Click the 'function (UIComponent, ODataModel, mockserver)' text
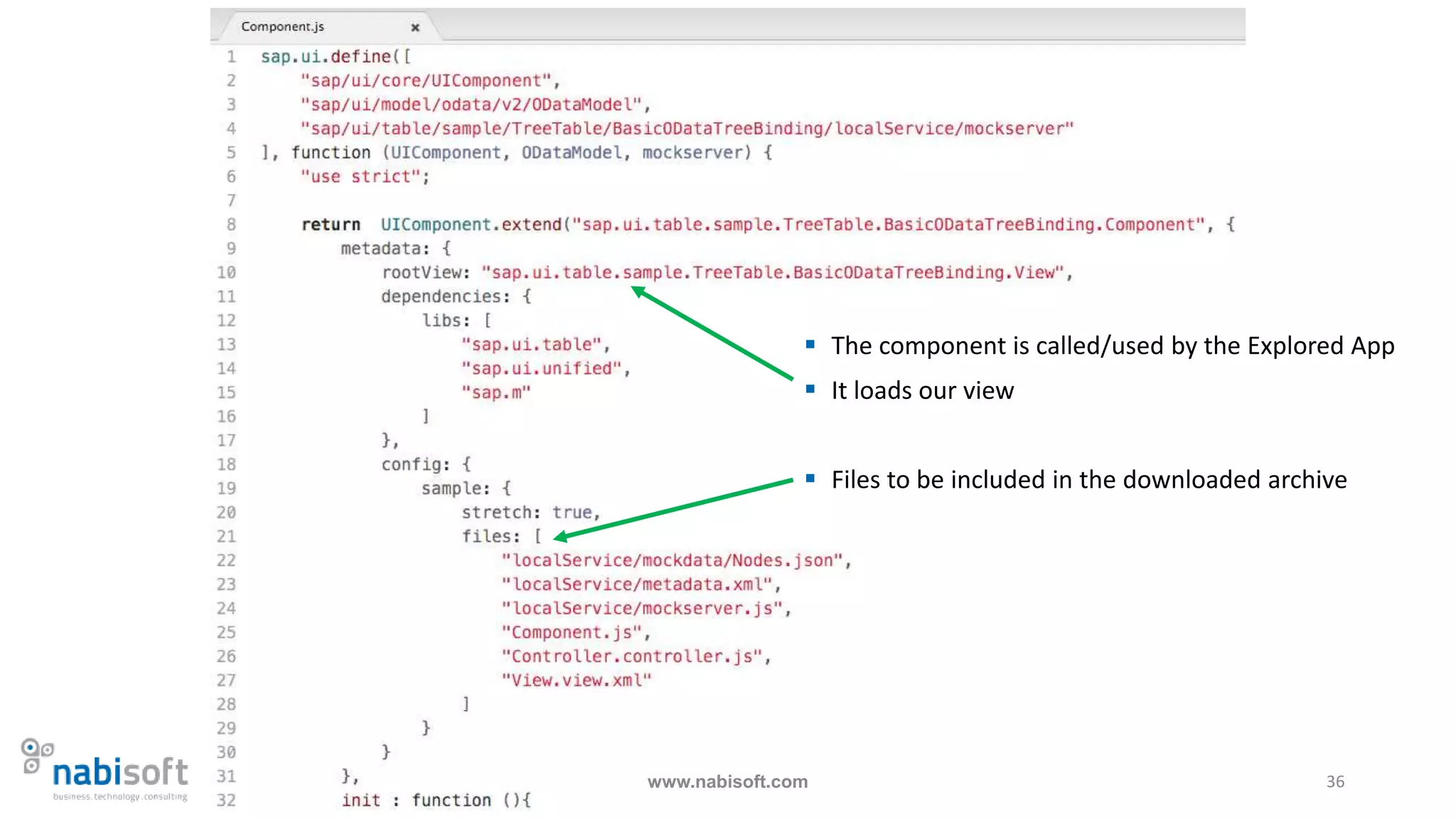This screenshot has width=1456, height=819. (520, 153)
